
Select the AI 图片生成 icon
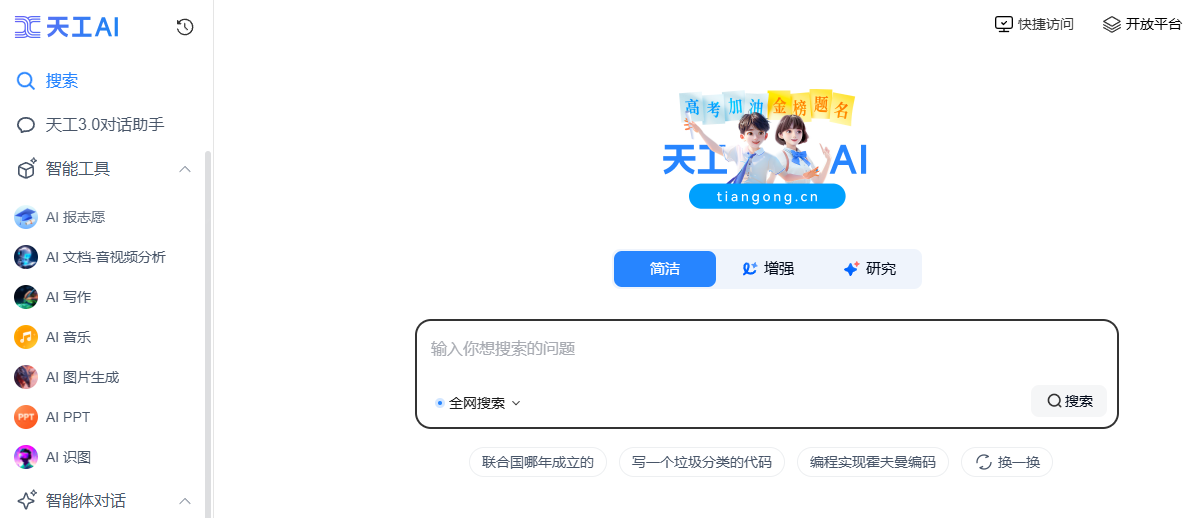tap(26, 377)
